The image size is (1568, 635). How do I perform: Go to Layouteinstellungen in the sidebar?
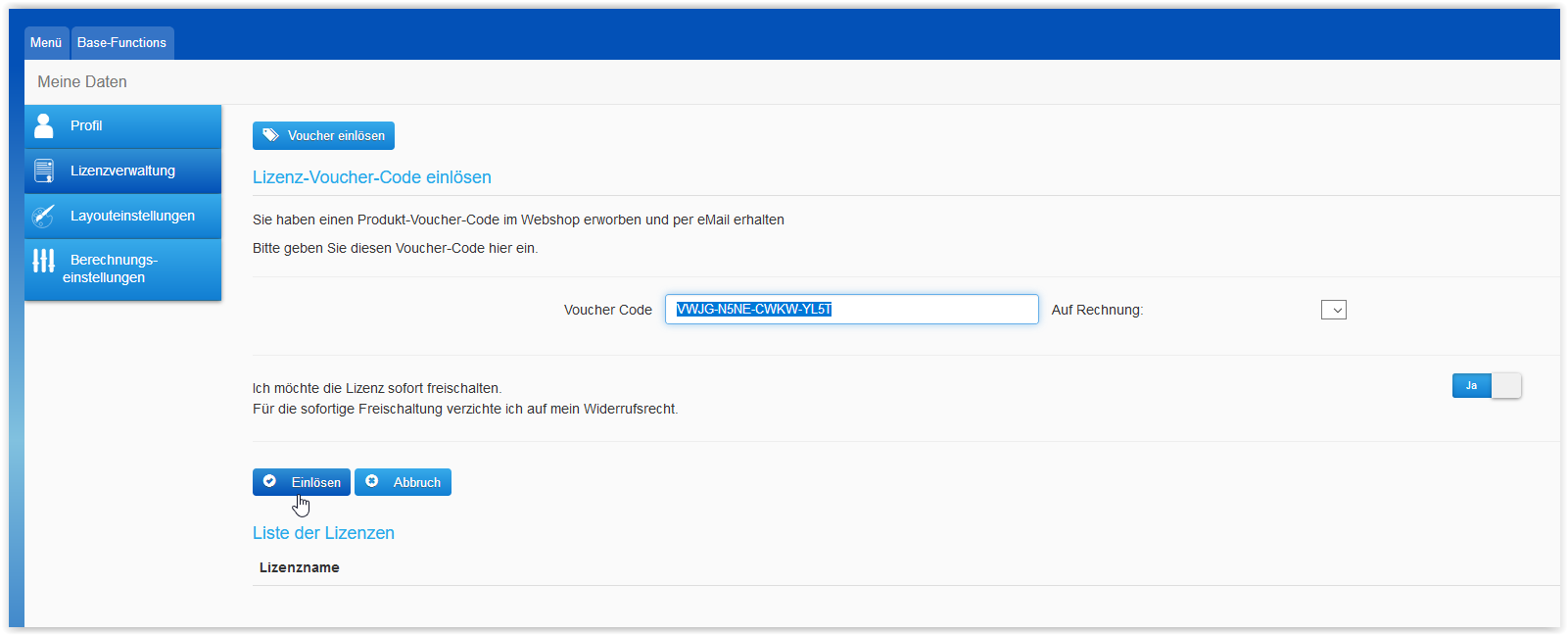point(132,216)
